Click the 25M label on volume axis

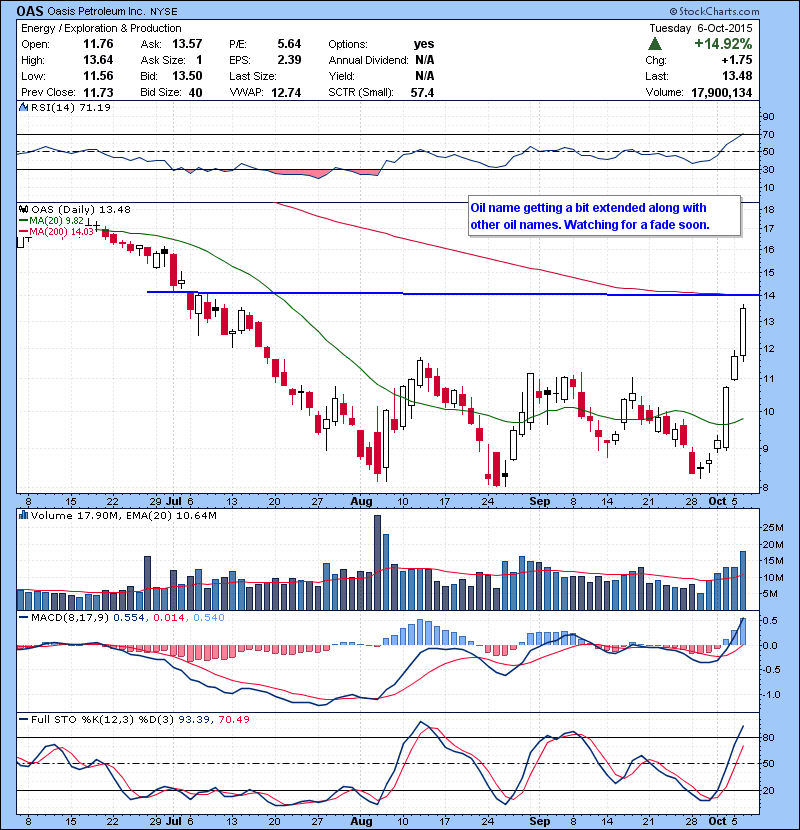tap(772, 527)
